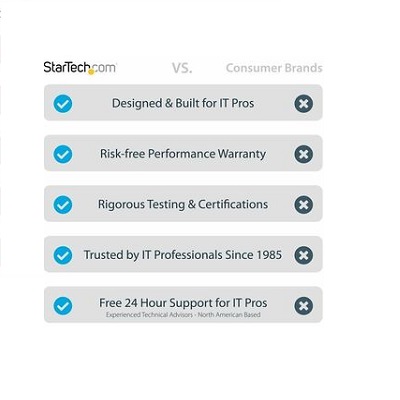Click blue checkmark beside Risk-free Performance Warranty
400x400 pixels.
[x=63, y=154]
